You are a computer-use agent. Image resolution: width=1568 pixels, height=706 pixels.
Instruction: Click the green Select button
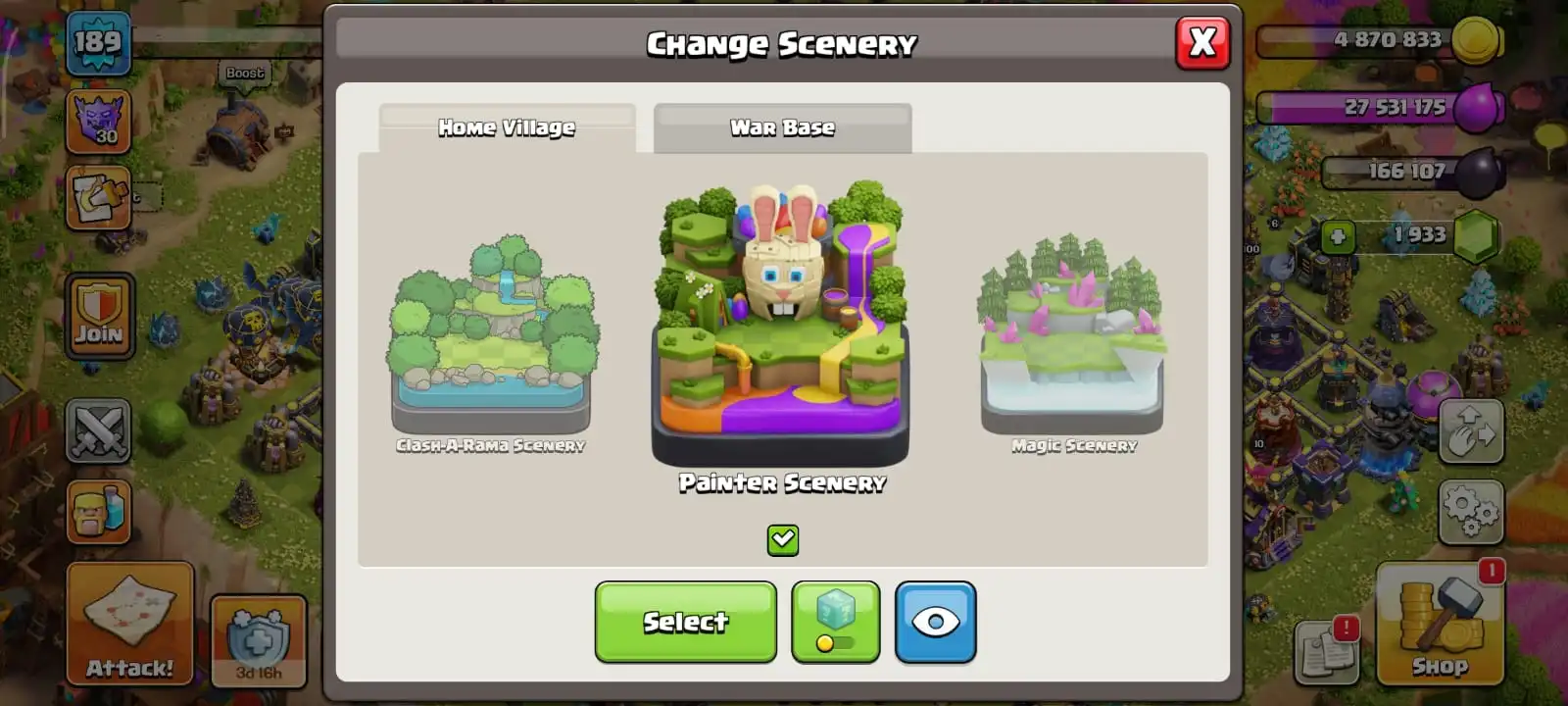coord(685,622)
